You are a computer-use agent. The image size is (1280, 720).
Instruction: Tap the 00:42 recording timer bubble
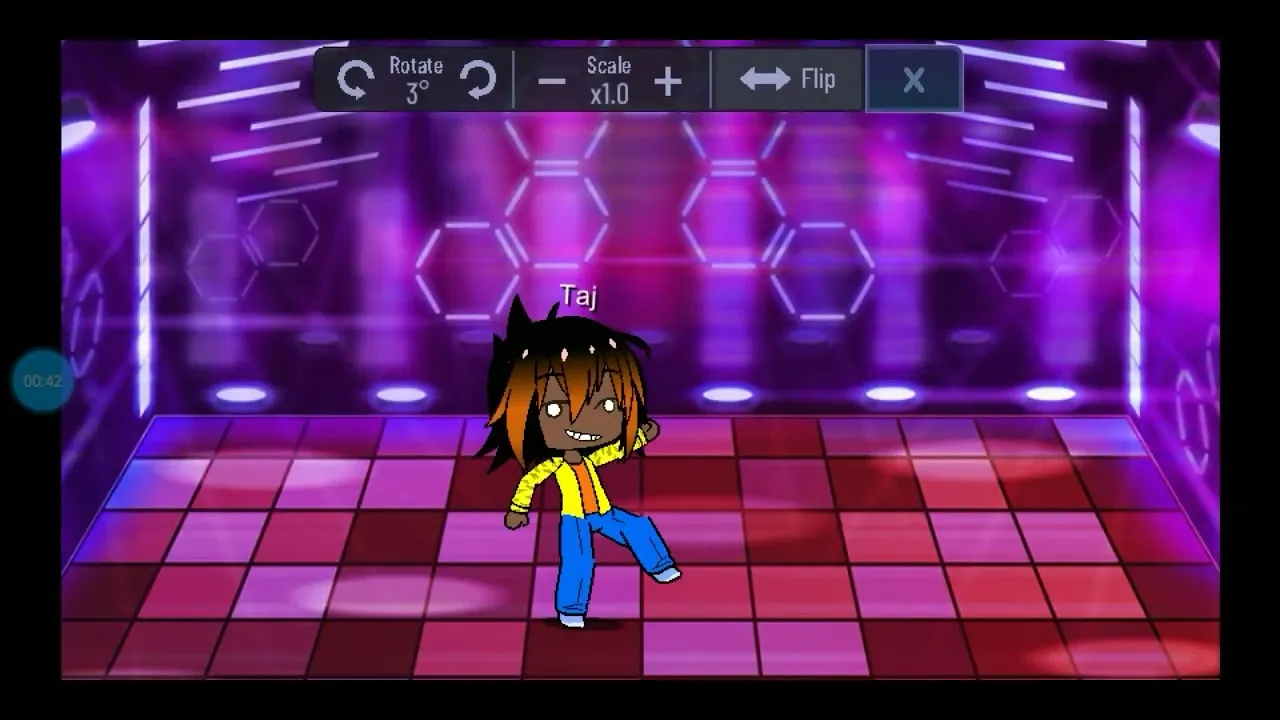pyautogui.click(x=43, y=381)
